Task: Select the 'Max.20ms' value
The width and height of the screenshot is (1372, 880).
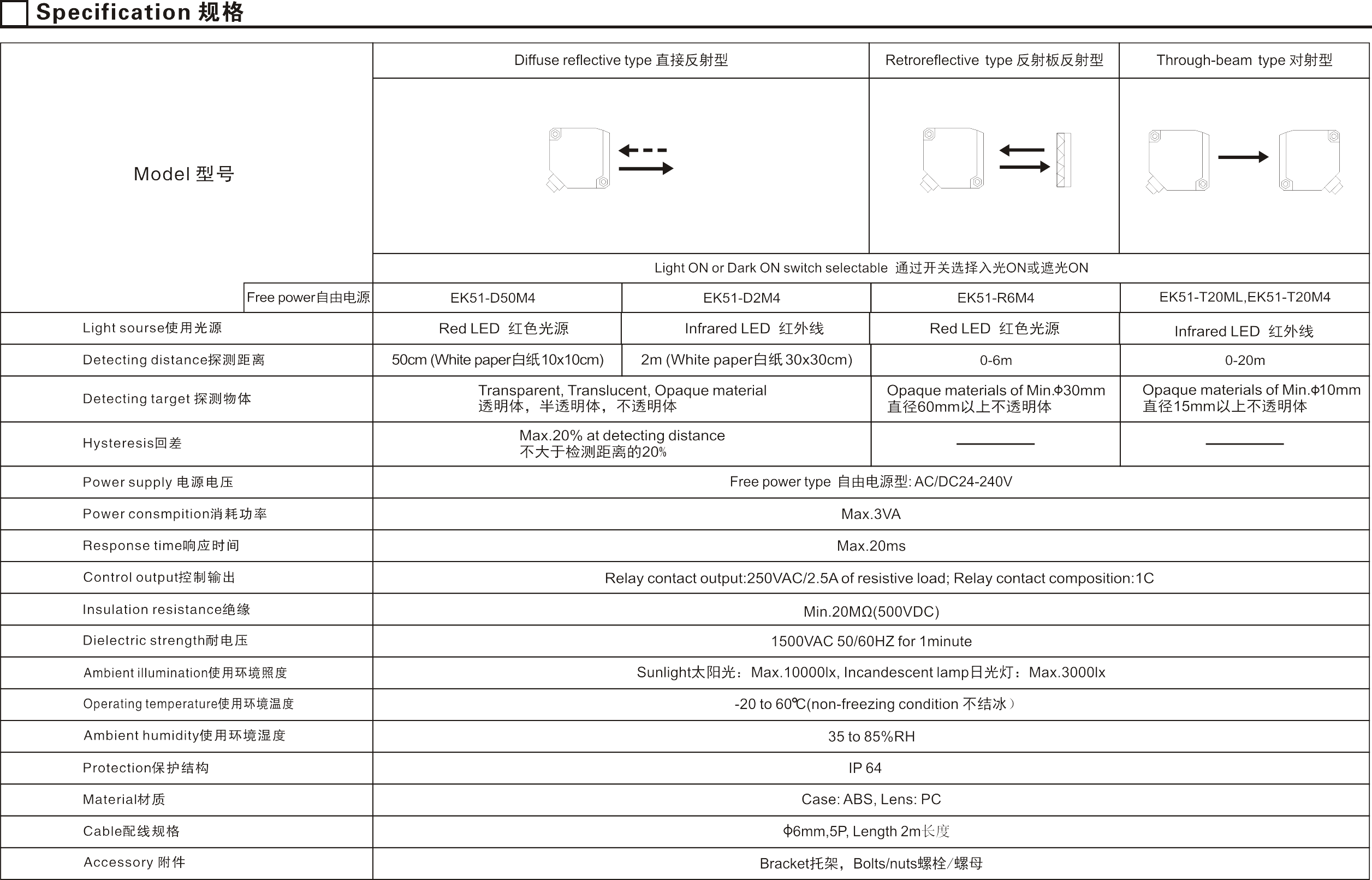Action: coord(871,546)
